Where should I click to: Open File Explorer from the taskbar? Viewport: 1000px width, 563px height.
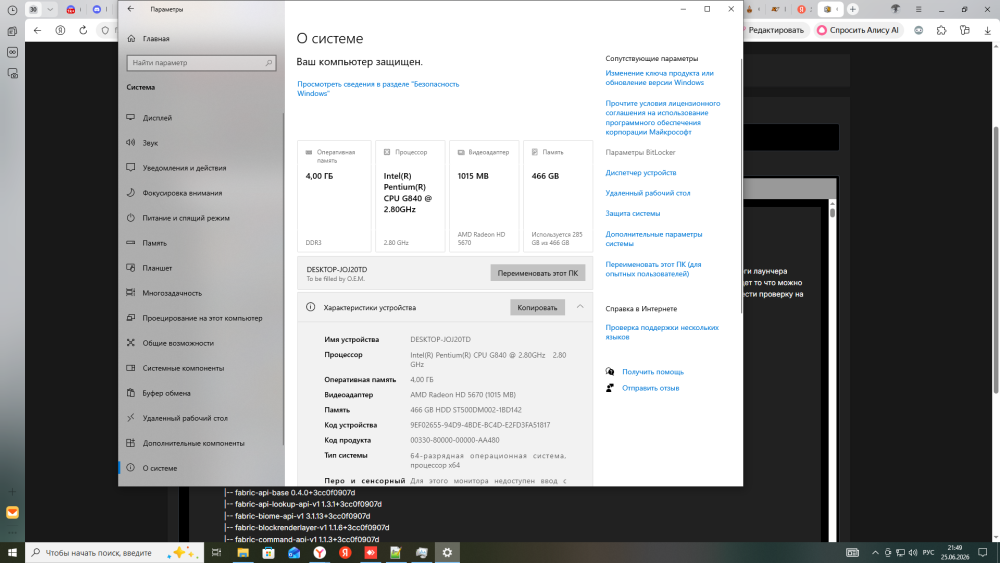[x=243, y=553]
